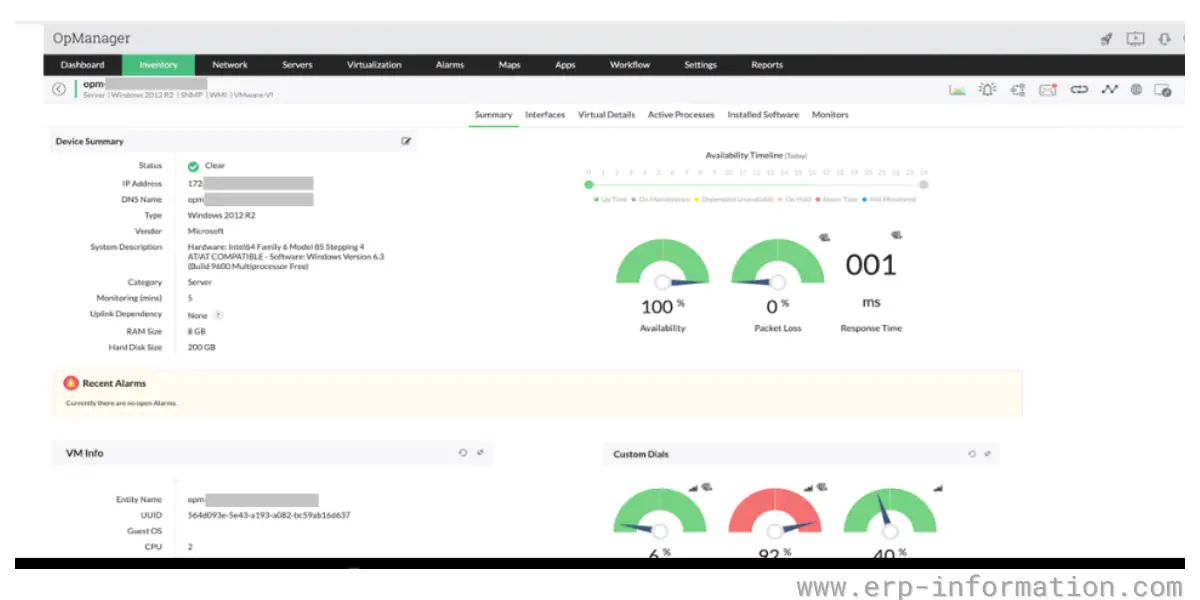Open the Alarms menu

coord(450,65)
